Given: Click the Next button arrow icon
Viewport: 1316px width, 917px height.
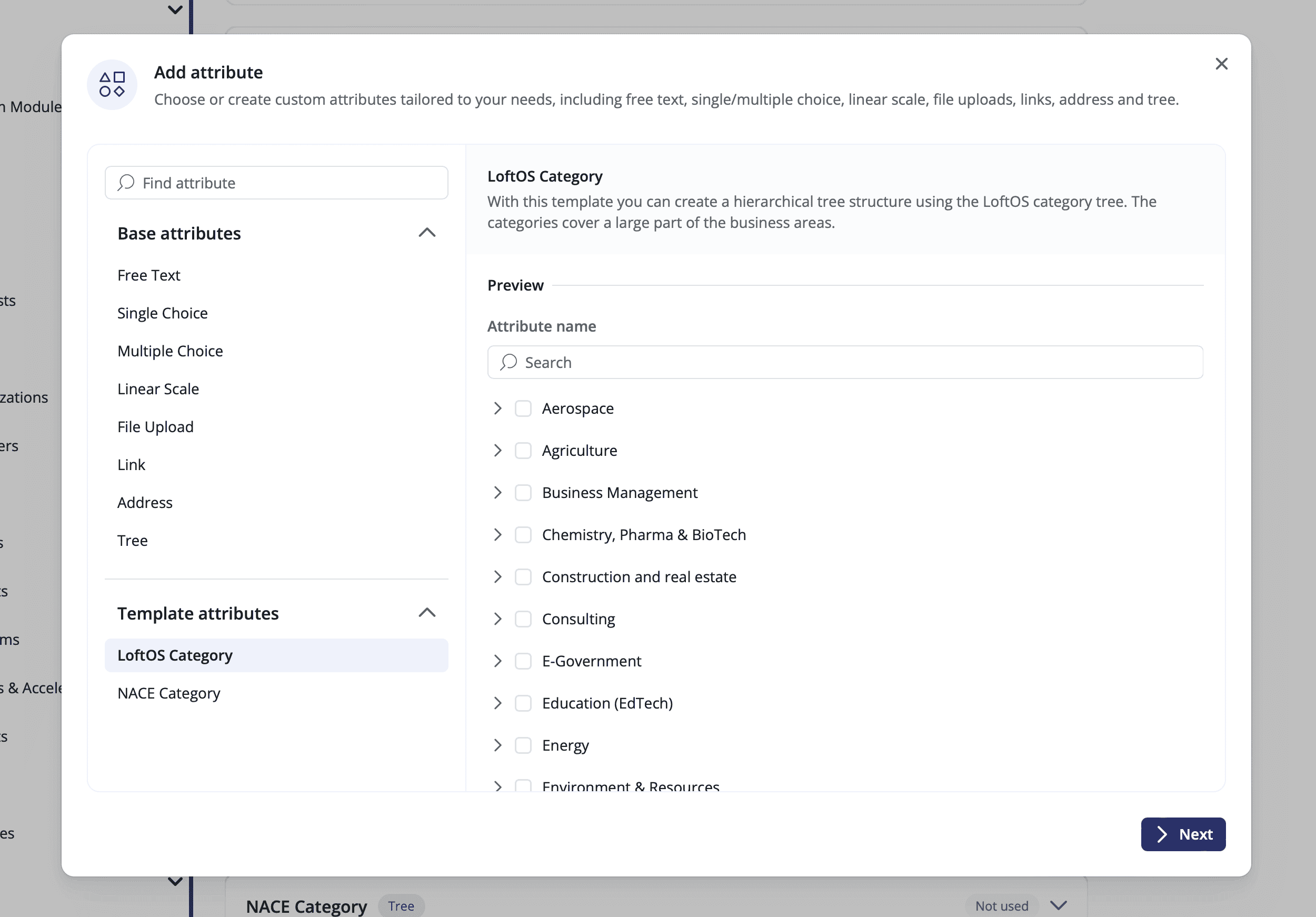Looking at the screenshot, I should pyautogui.click(x=1162, y=834).
